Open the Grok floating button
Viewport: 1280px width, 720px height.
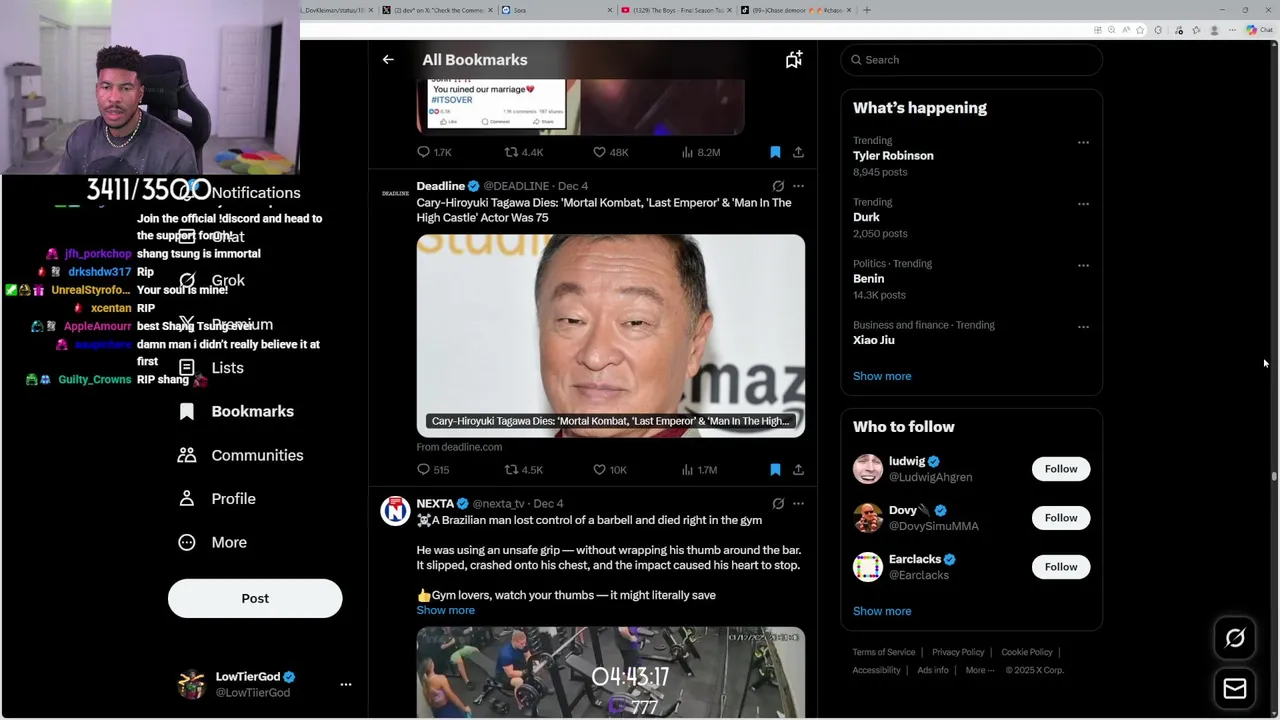[x=1235, y=638]
